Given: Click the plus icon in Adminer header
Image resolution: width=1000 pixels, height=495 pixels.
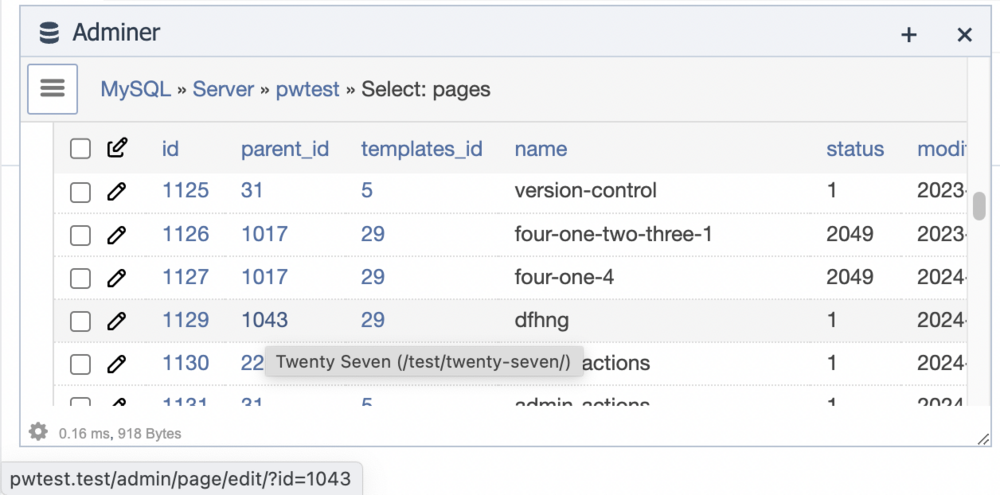Looking at the screenshot, I should tap(909, 35).
